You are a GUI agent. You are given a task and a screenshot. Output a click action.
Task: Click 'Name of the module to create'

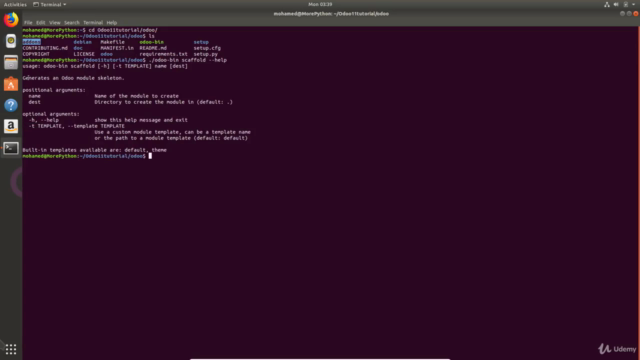(x=136, y=96)
